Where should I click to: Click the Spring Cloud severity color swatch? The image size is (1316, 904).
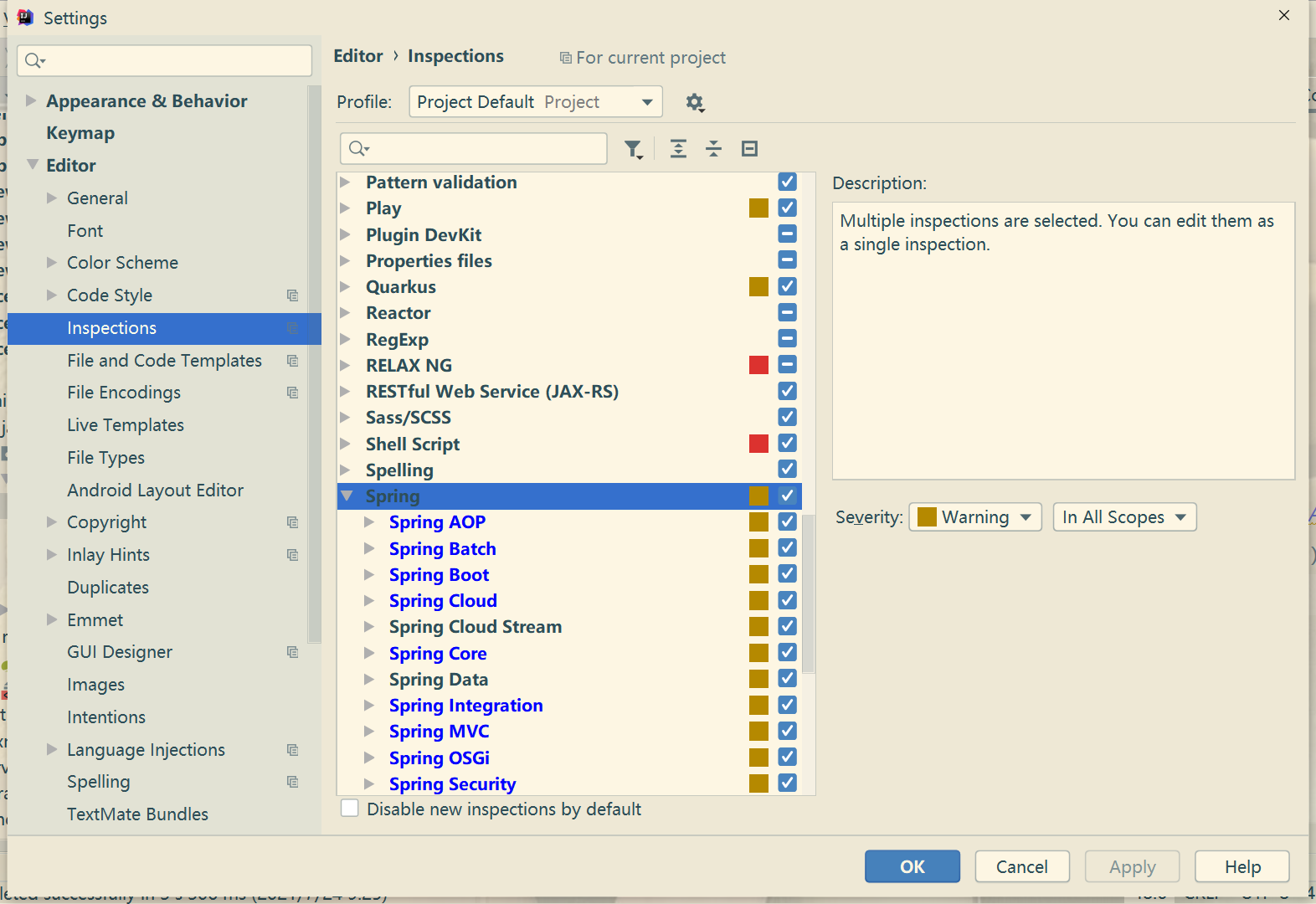pos(759,600)
